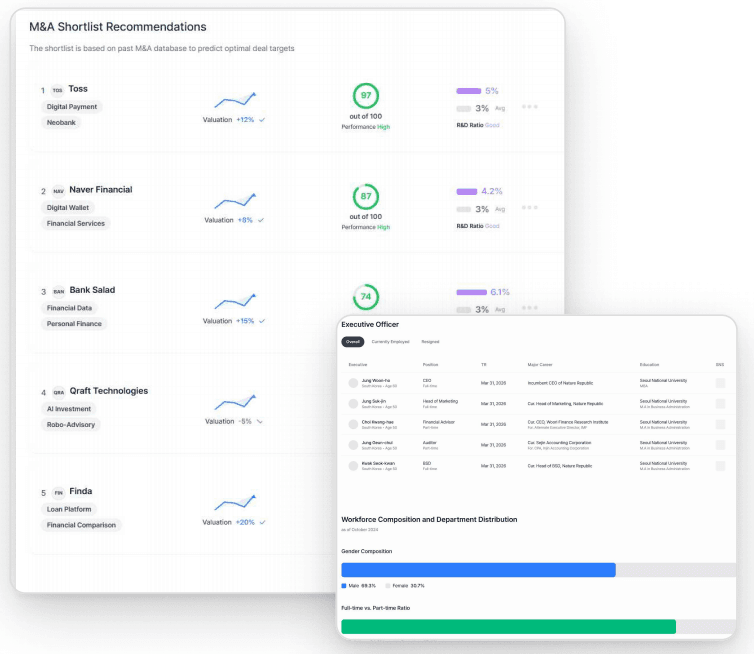Click the Neobank tag under Toss
The width and height of the screenshot is (754, 654).
[x=61, y=123]
